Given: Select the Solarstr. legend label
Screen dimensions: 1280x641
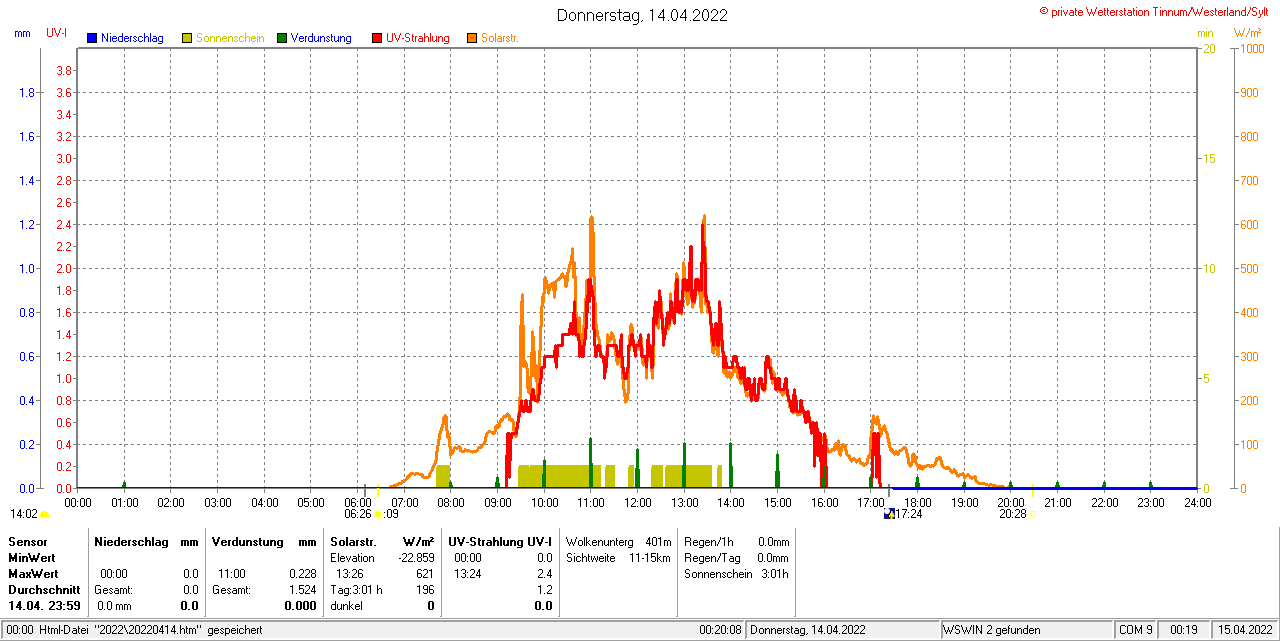Looking at the screenshot, I should [500, 38].
